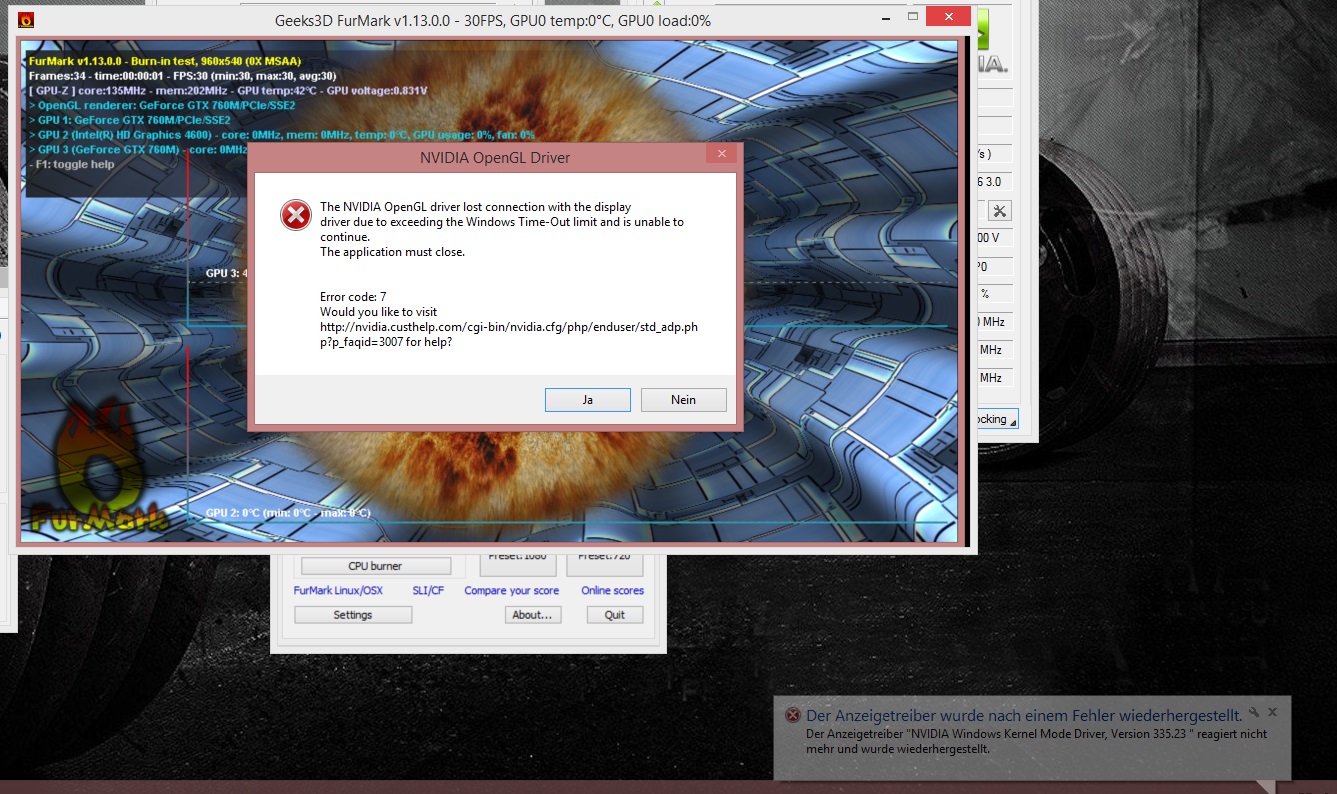Click the wrench tool icon in GPU-Z window
This screenshot has width=1337, height=794.
pyautogui.click(x=1000, y=211)
